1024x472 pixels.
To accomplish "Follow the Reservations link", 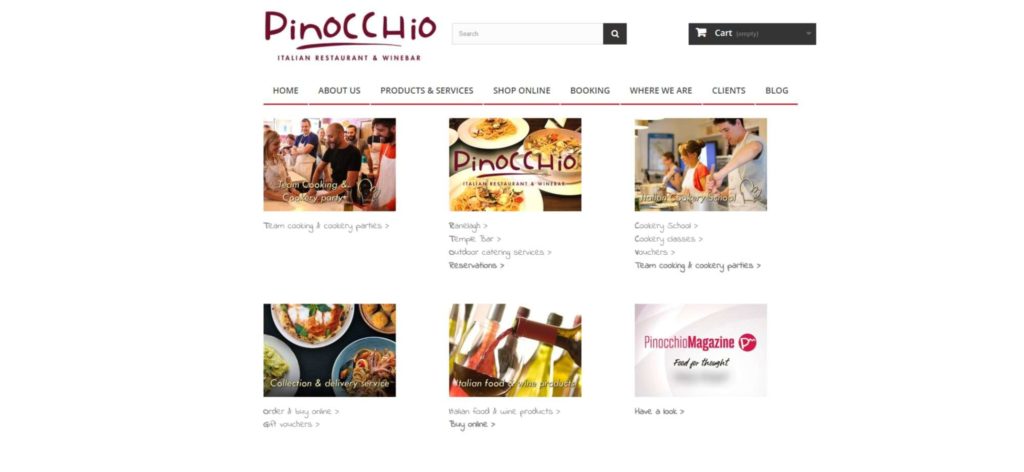I will click(477, 266).
